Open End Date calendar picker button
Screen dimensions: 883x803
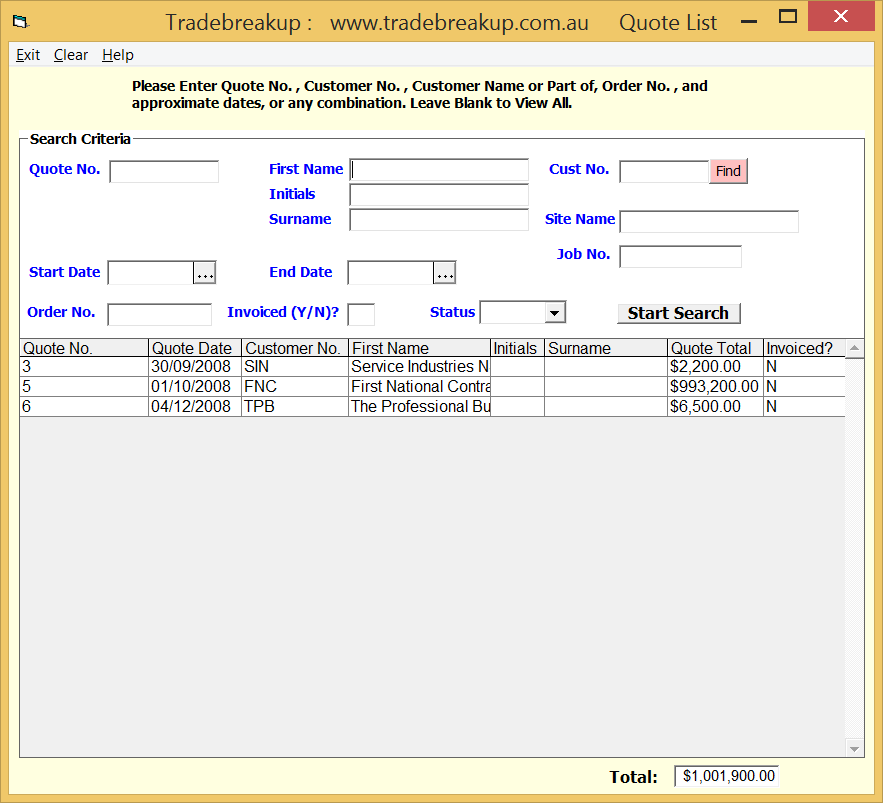point(444,273)
